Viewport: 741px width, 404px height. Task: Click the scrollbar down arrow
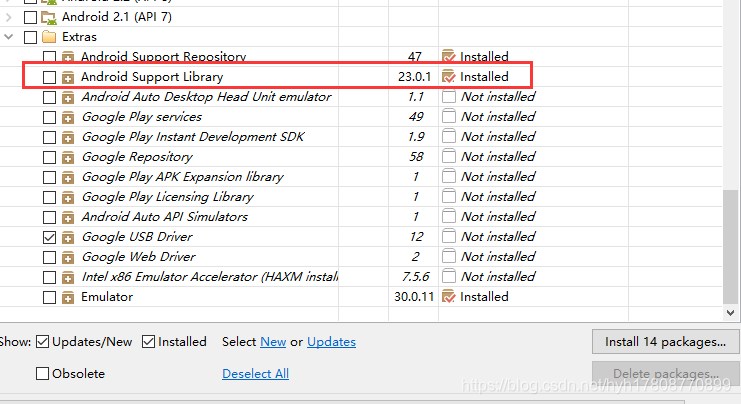coord(731,313)
